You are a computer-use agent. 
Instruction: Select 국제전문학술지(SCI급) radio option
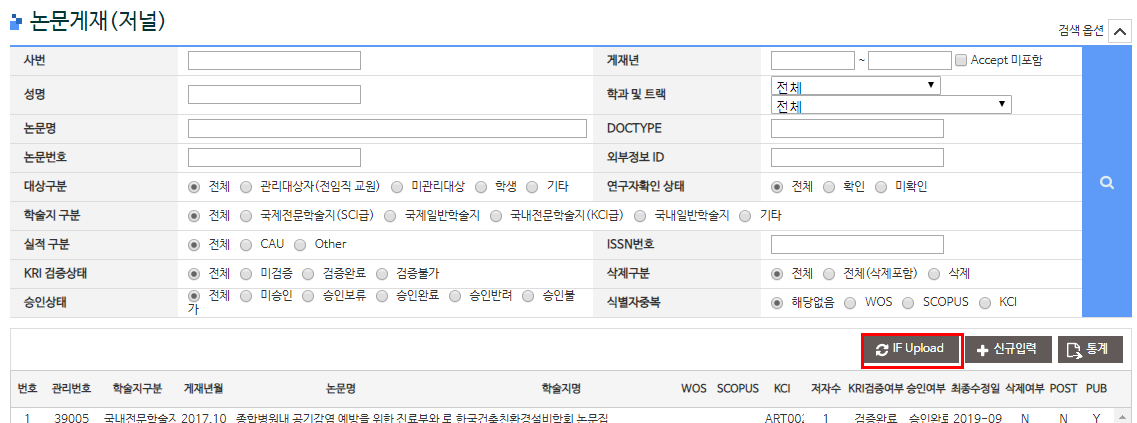[x=246, y=215]
